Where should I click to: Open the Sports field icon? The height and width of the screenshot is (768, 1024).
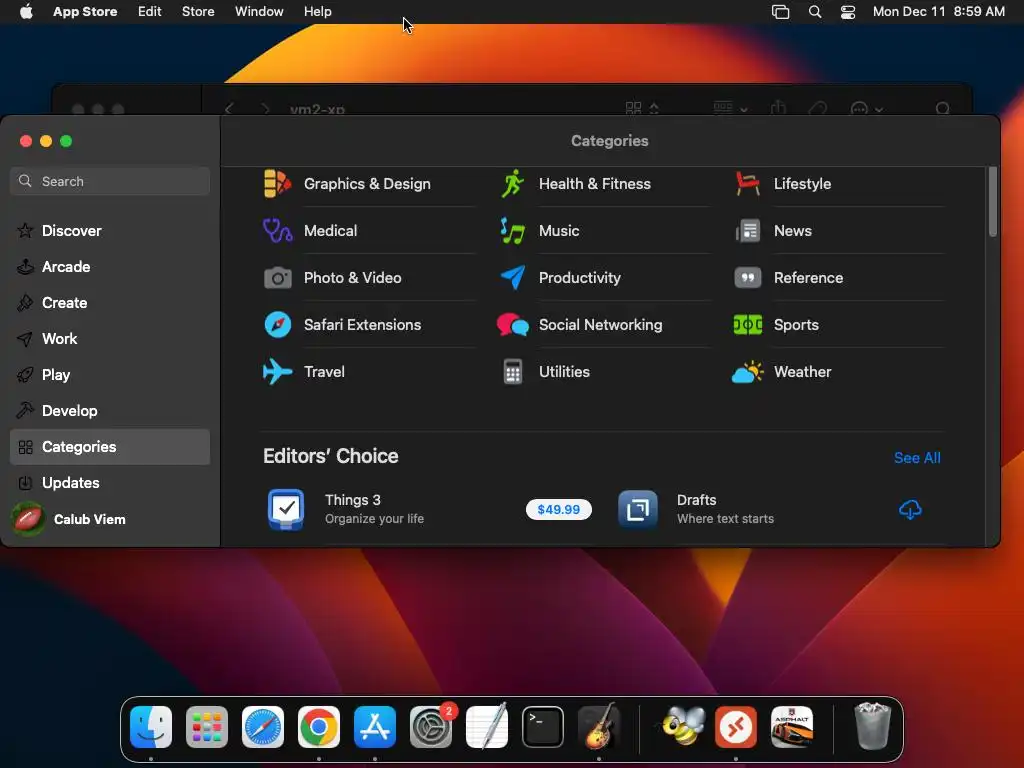point(747,325)
